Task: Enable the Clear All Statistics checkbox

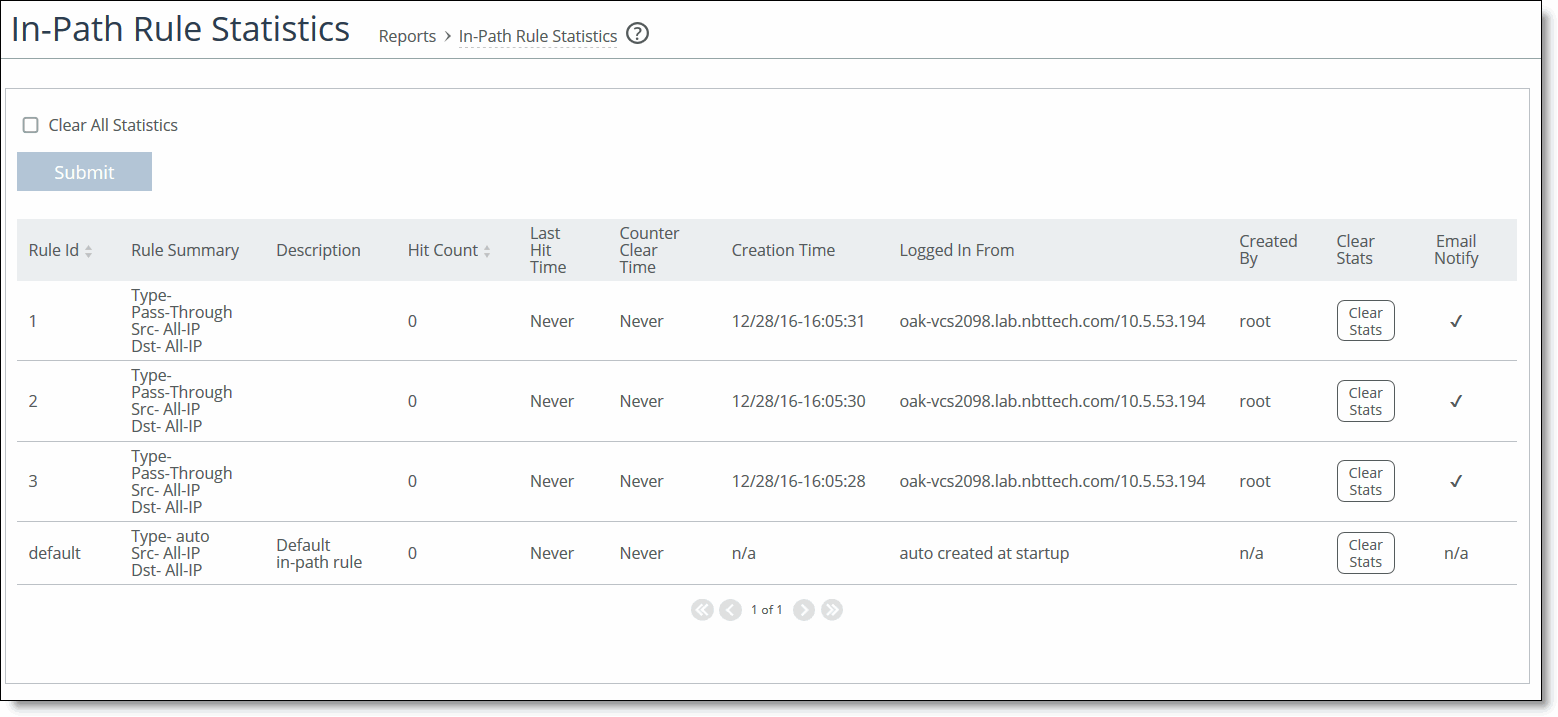Action: pyautogui.click(x=30, y=124)
